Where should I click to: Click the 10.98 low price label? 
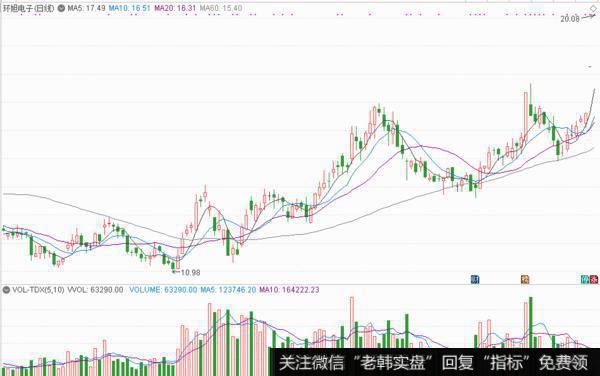[x=190, y=273]
